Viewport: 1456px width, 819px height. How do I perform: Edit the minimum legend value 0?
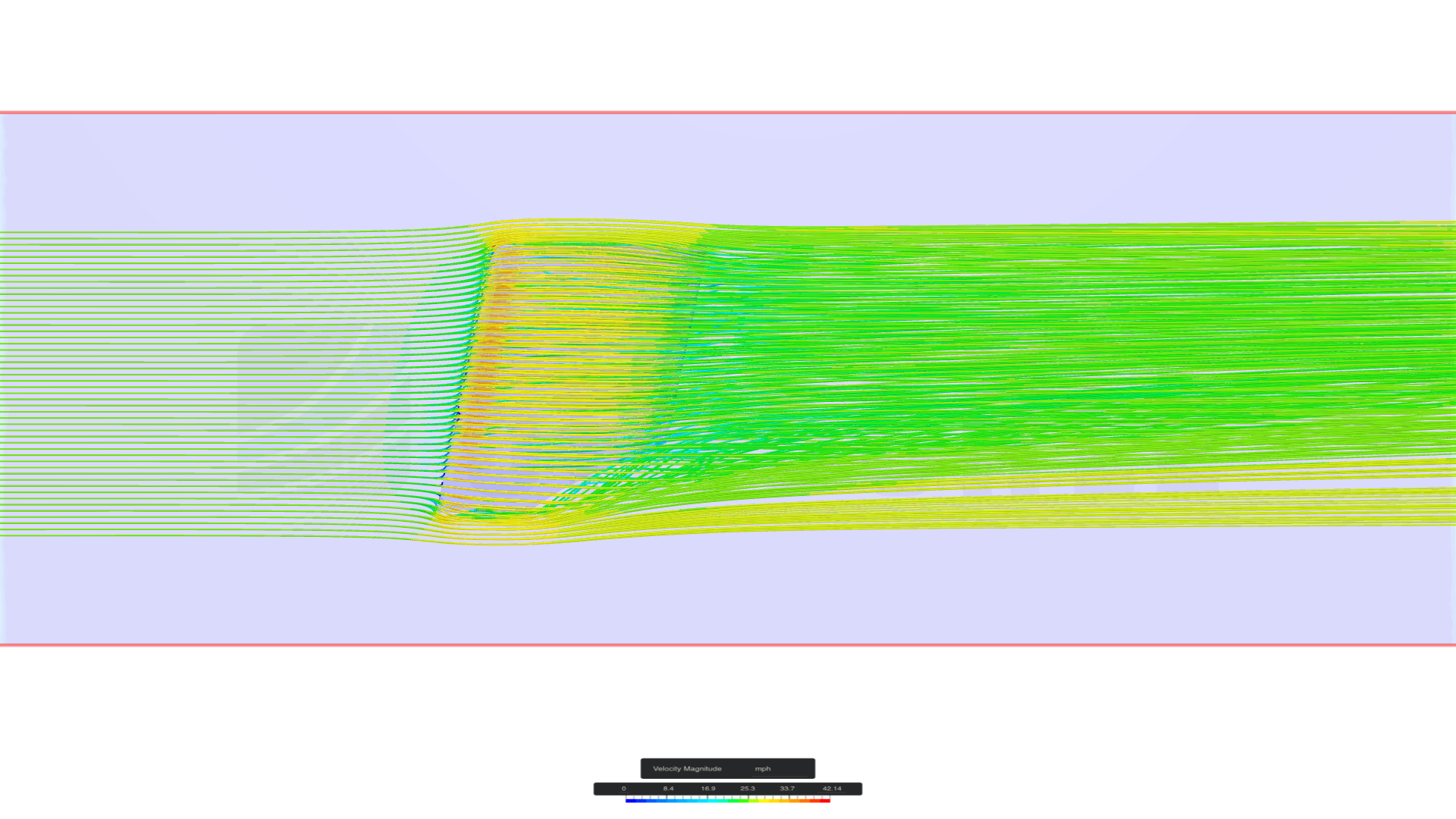624,789
